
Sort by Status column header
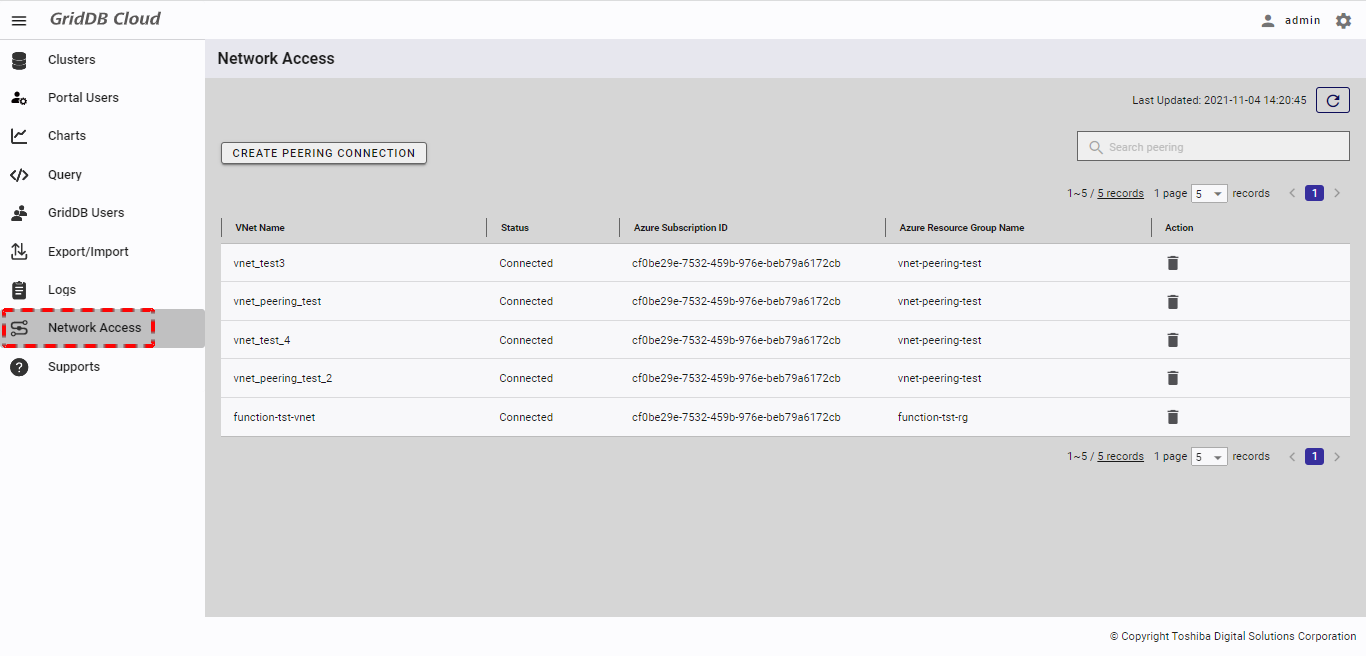tap(515, 228)
